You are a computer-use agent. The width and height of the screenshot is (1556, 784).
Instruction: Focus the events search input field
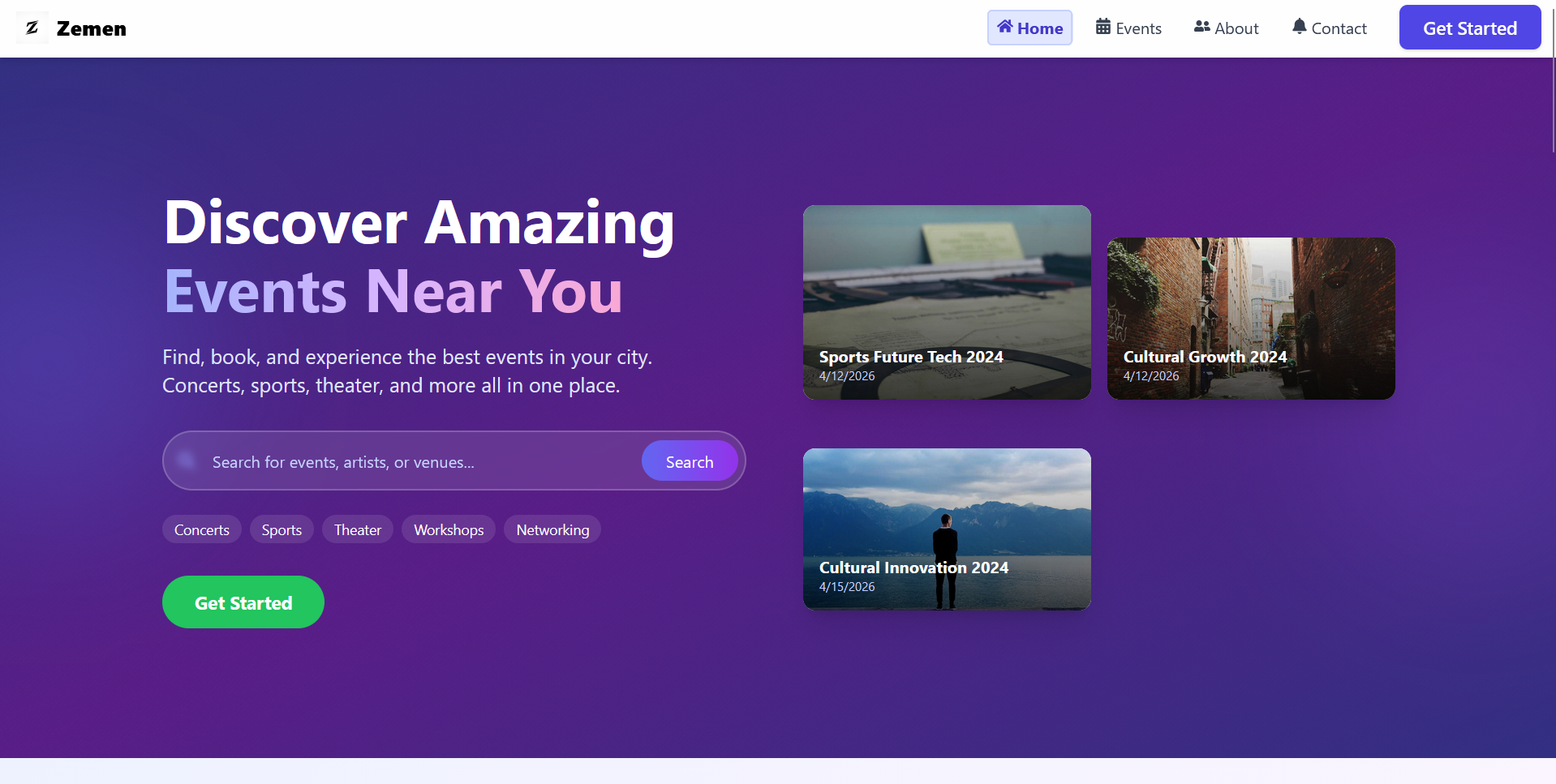[422, 461]
